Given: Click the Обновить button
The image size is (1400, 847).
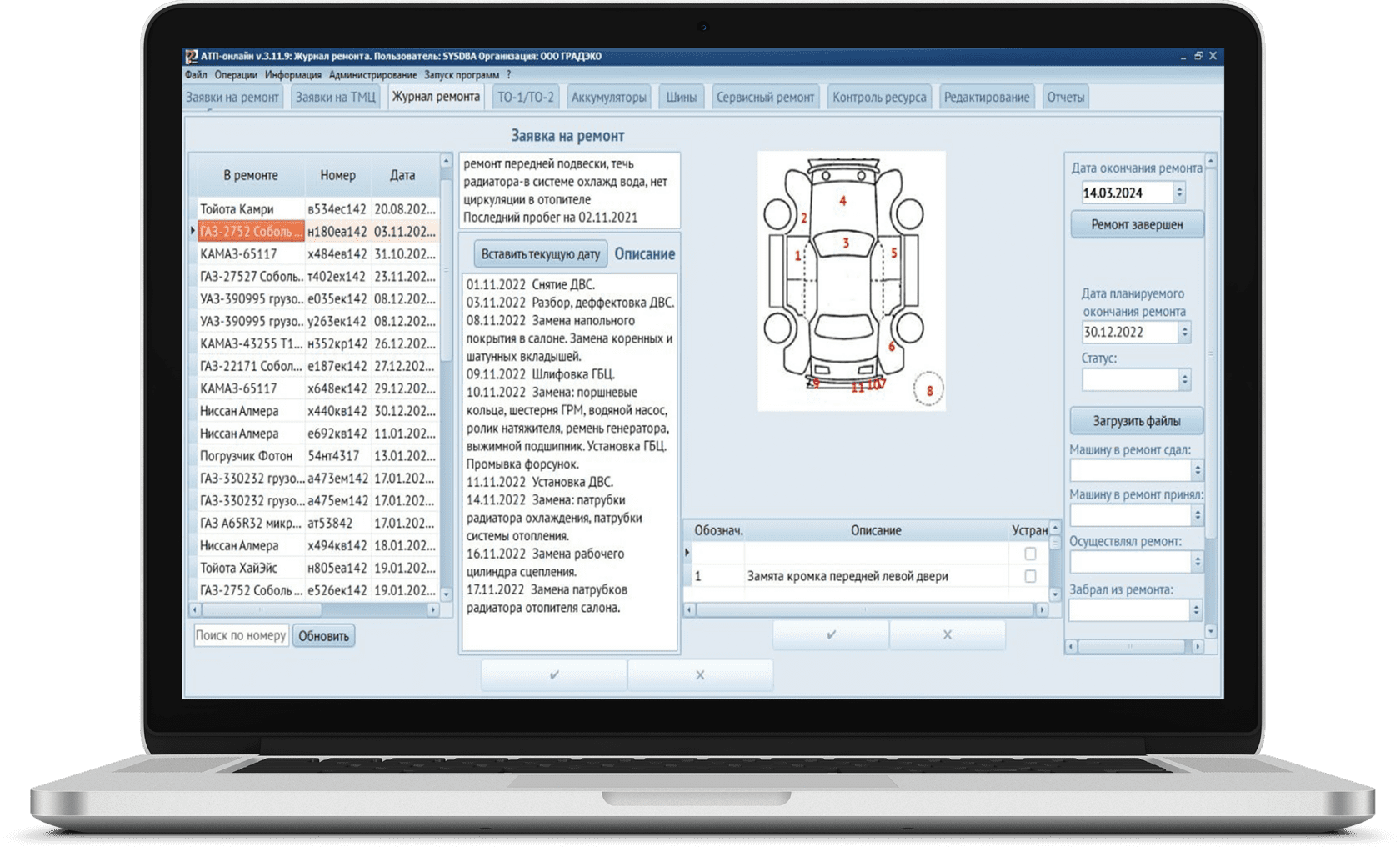Looking at the screenshot, I should pyautogui.click(x=324, y=636).
